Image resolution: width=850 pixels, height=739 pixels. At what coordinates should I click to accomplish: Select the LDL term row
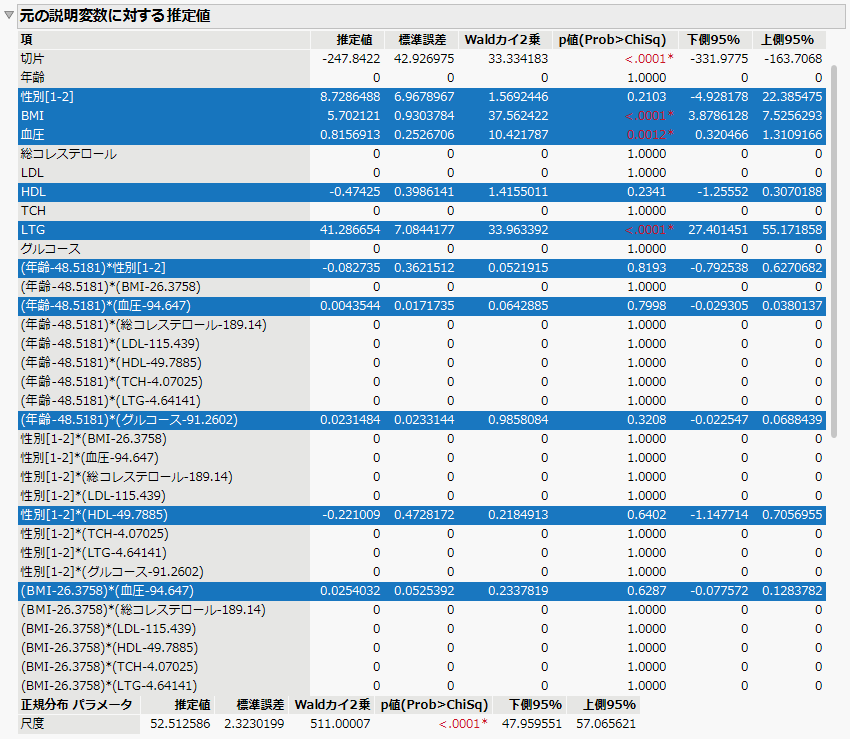[422, 172]
